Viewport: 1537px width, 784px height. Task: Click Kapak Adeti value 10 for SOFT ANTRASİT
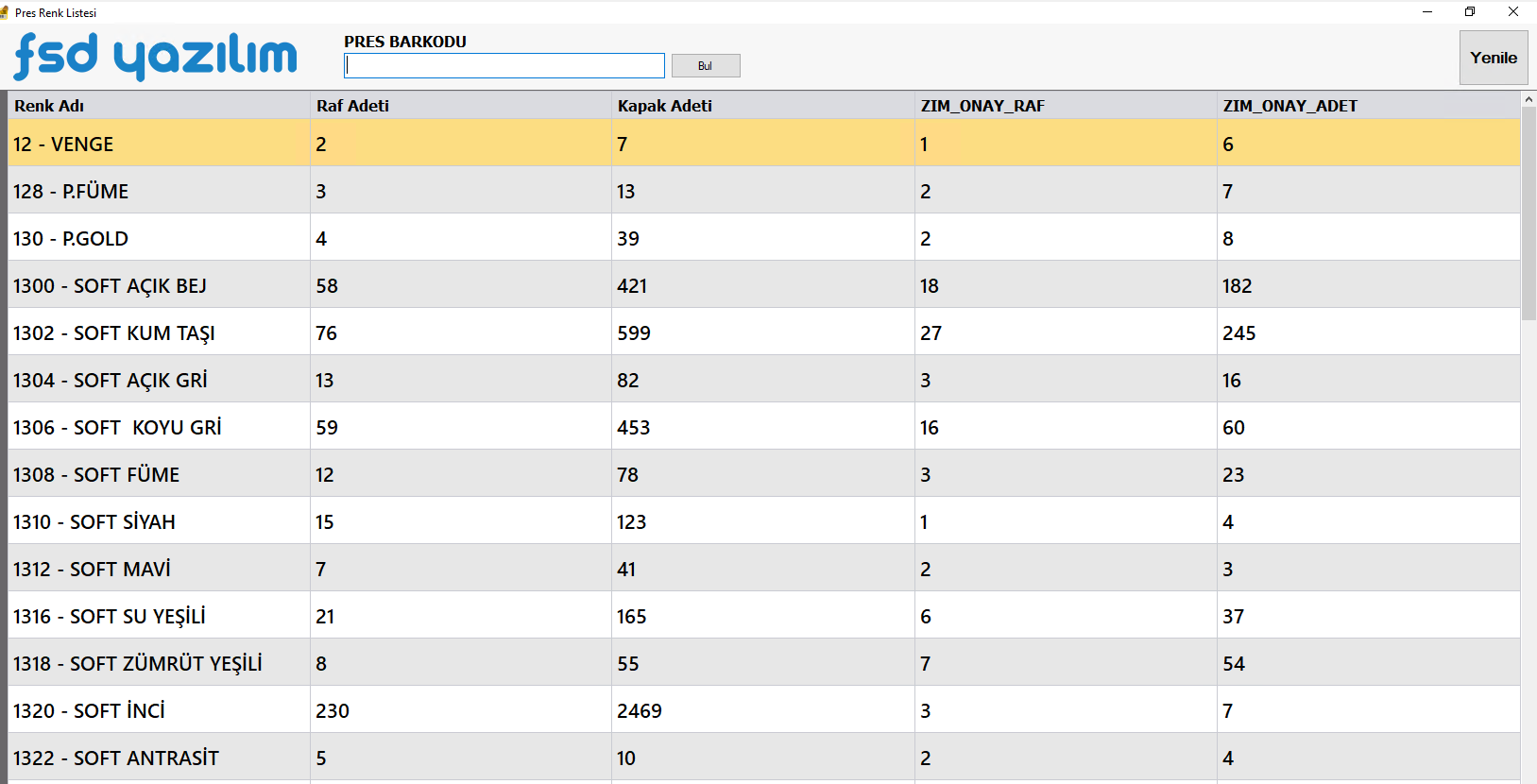[x=626, y=758]
